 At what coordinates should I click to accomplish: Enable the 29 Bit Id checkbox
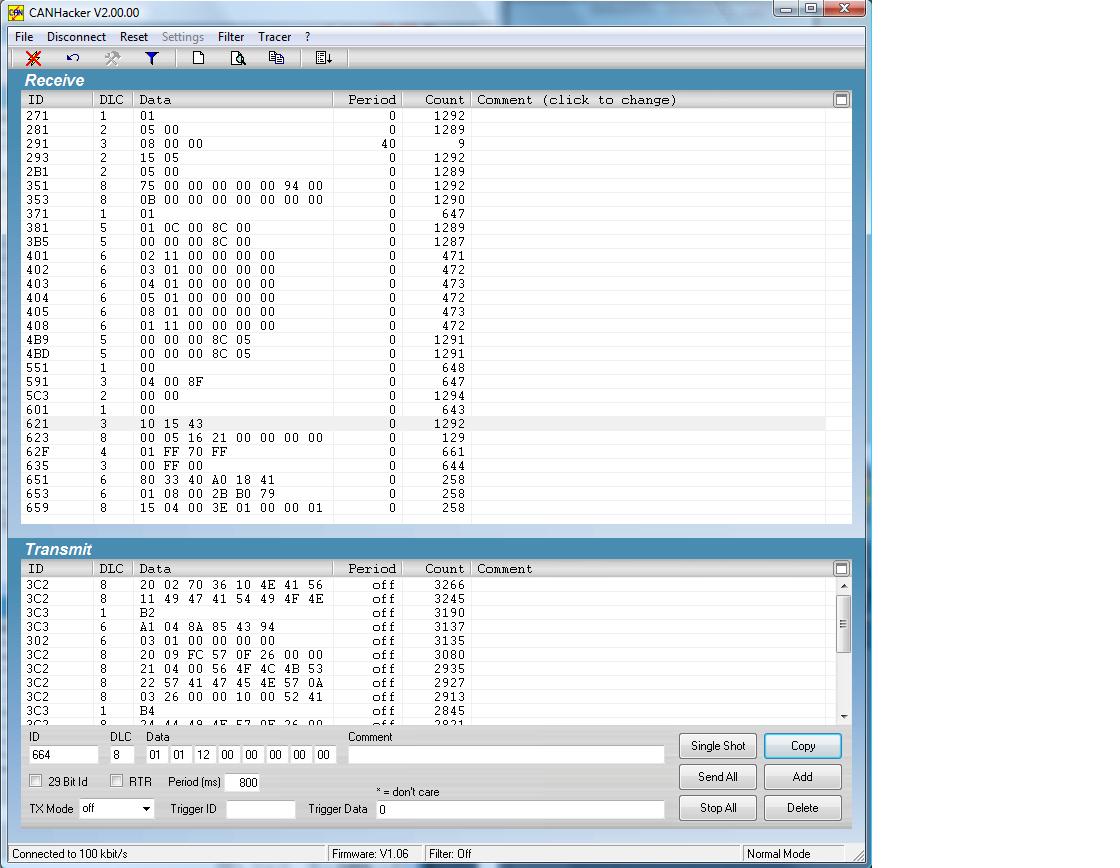coord(36,781)
